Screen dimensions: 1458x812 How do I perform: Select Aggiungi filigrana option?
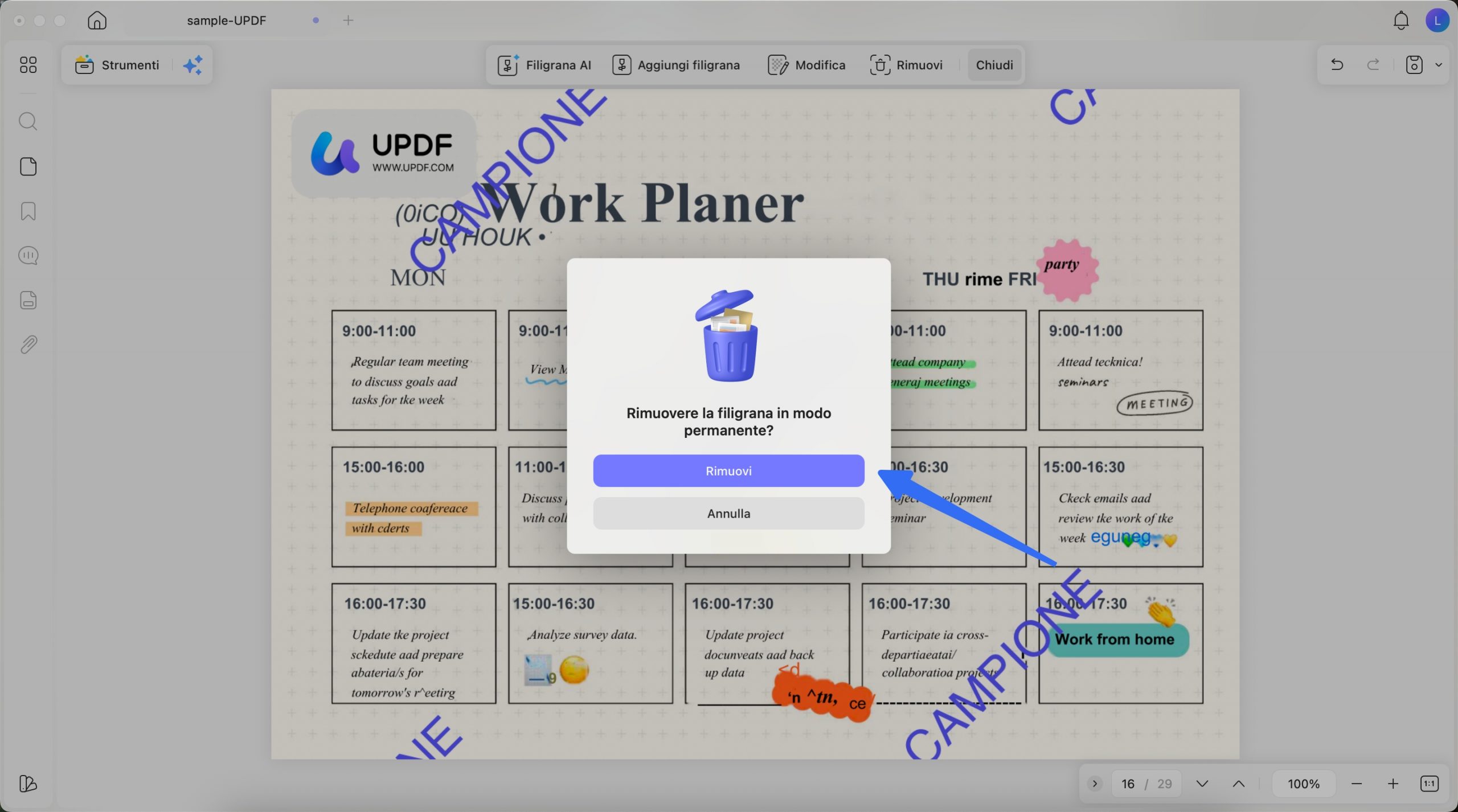tap(676, 65)
